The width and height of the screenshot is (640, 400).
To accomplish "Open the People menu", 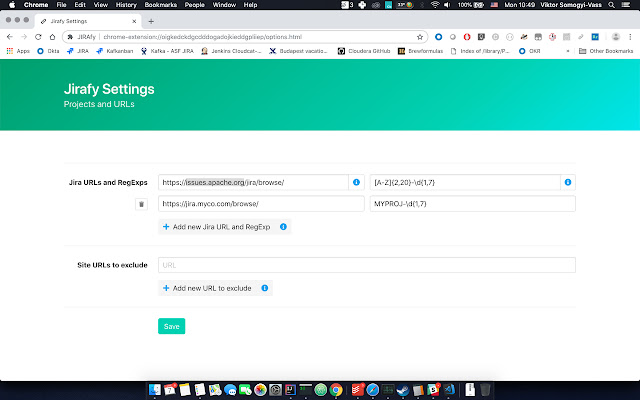I will tap(194, 5).
